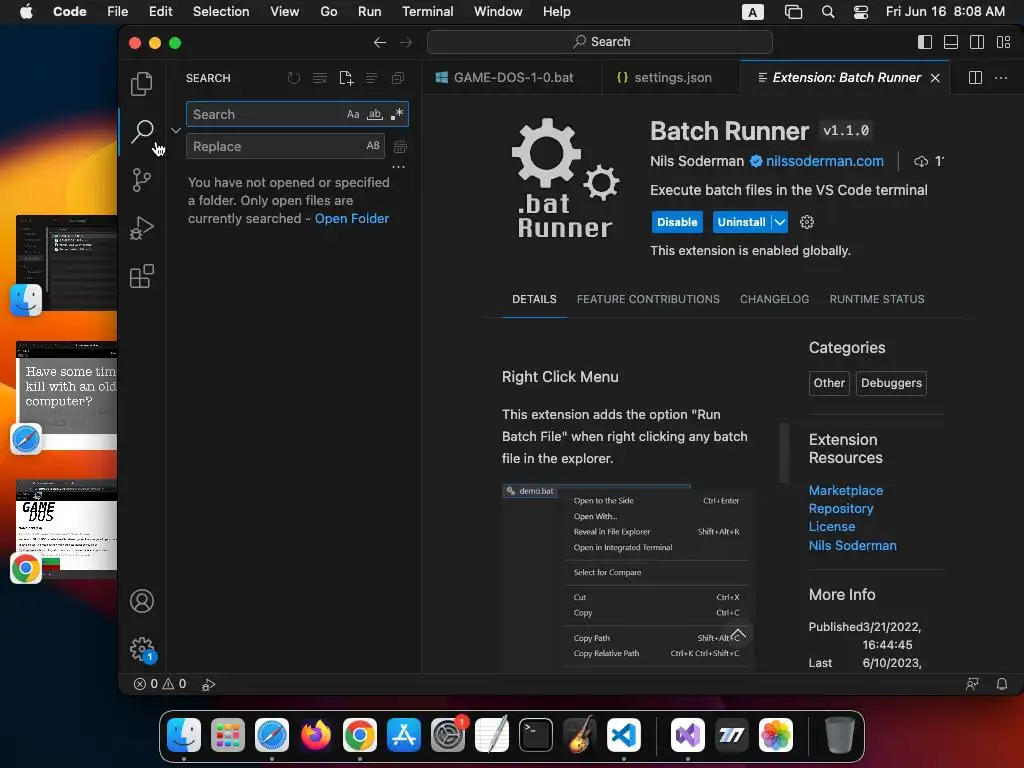Click the readme scrollbar
Viewport: 1024px width, 768px height.
[x=784, y=453]
